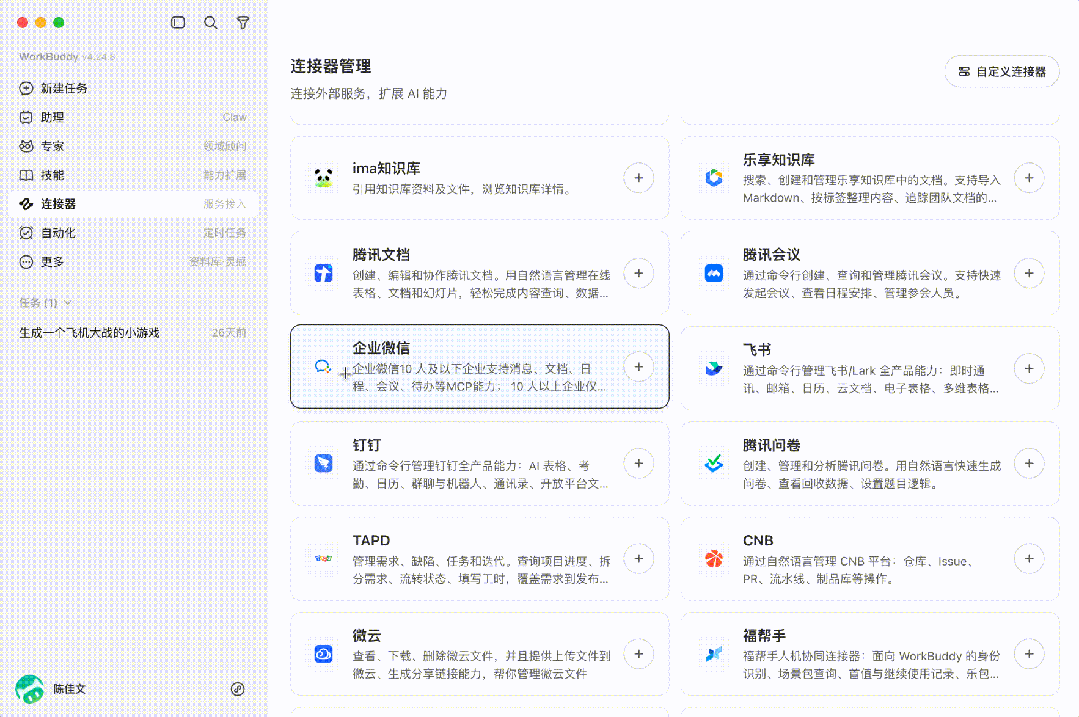Open 自动化 sidebar item
Screen dimensions: 1079x717
pyautogui.click(x=134, y=233)
